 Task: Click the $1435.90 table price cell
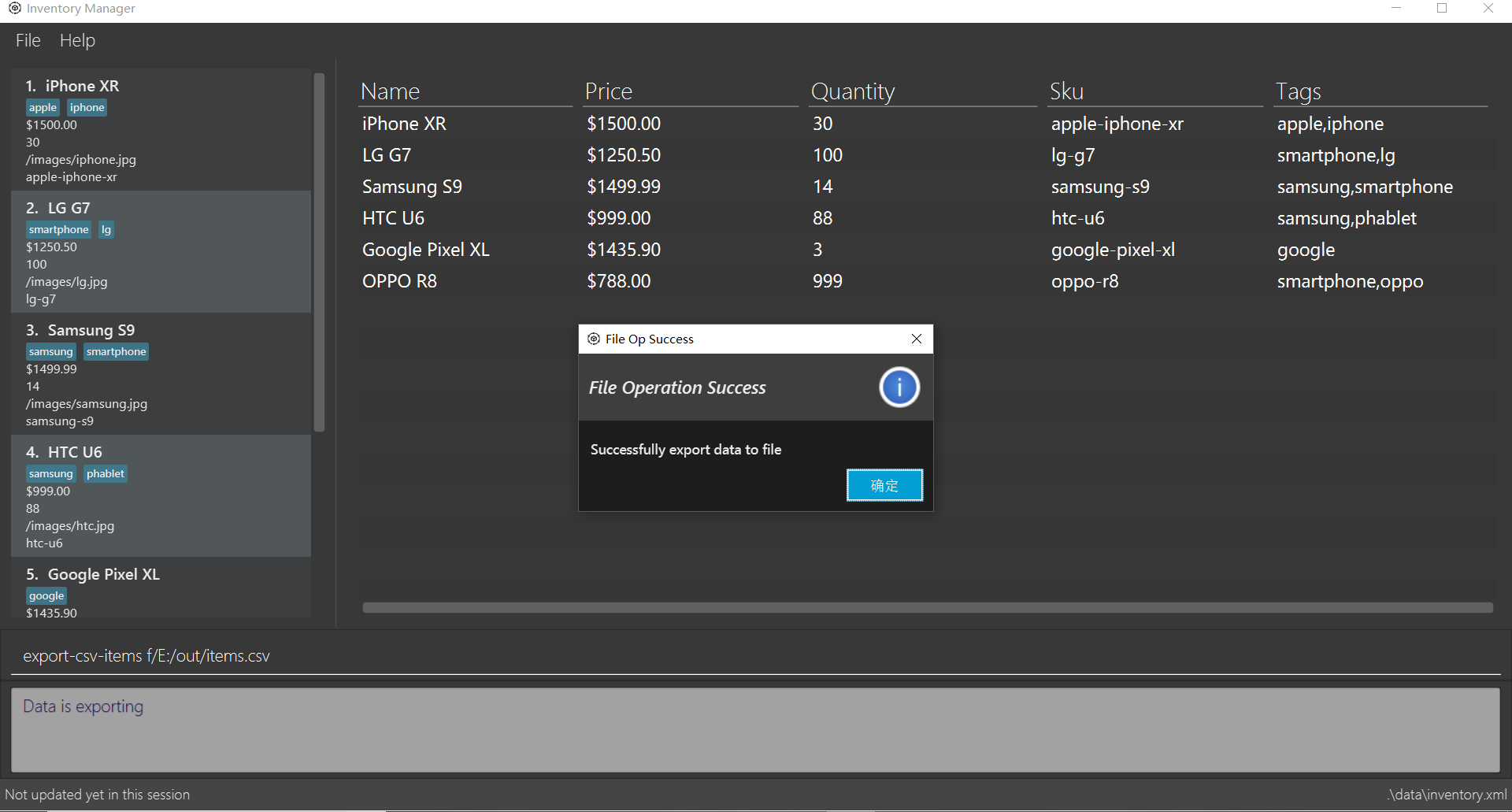pos(624,250)
